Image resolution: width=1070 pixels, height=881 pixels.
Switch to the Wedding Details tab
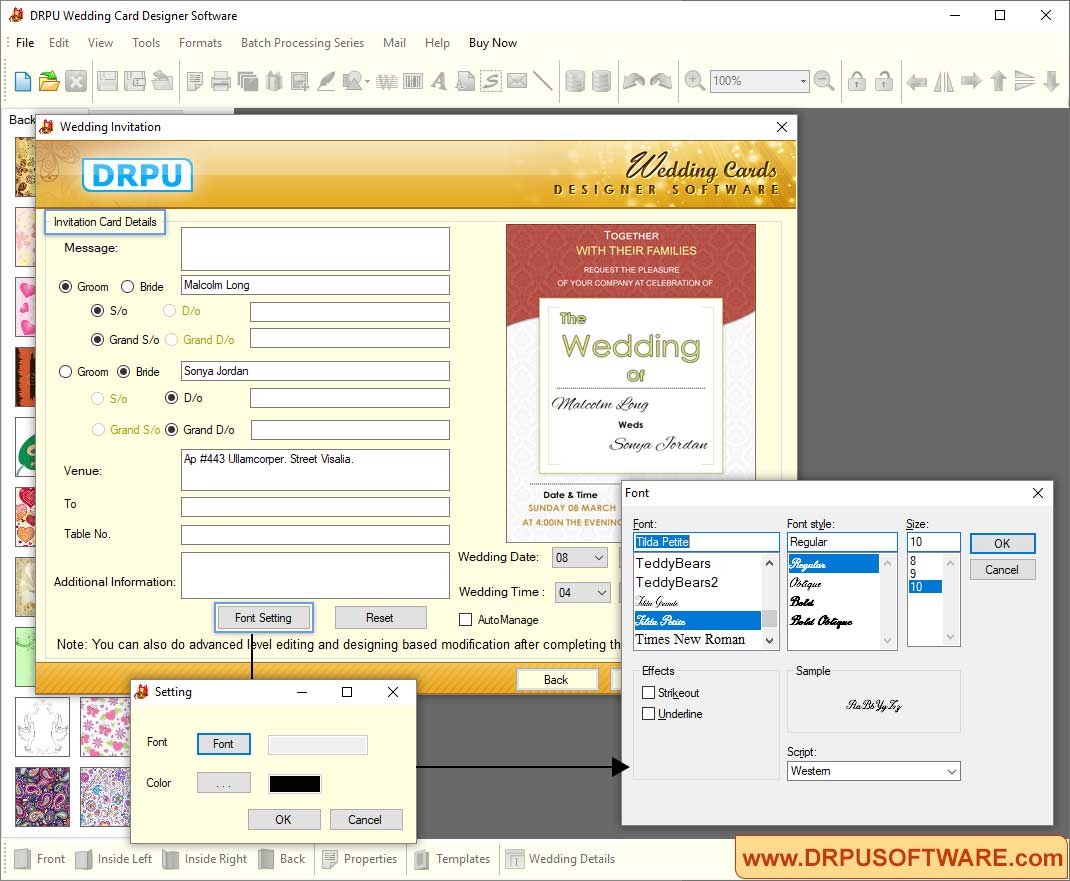pyautogui.click(x=561, y=859)
